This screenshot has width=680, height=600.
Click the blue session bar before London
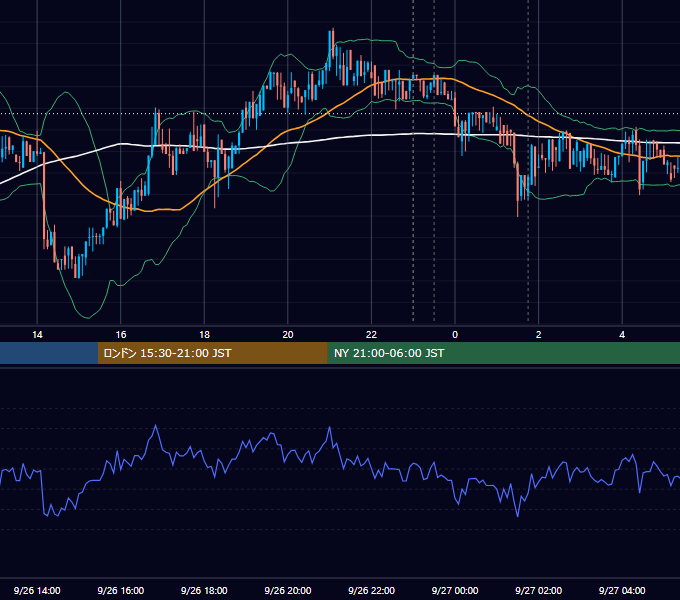49,353
